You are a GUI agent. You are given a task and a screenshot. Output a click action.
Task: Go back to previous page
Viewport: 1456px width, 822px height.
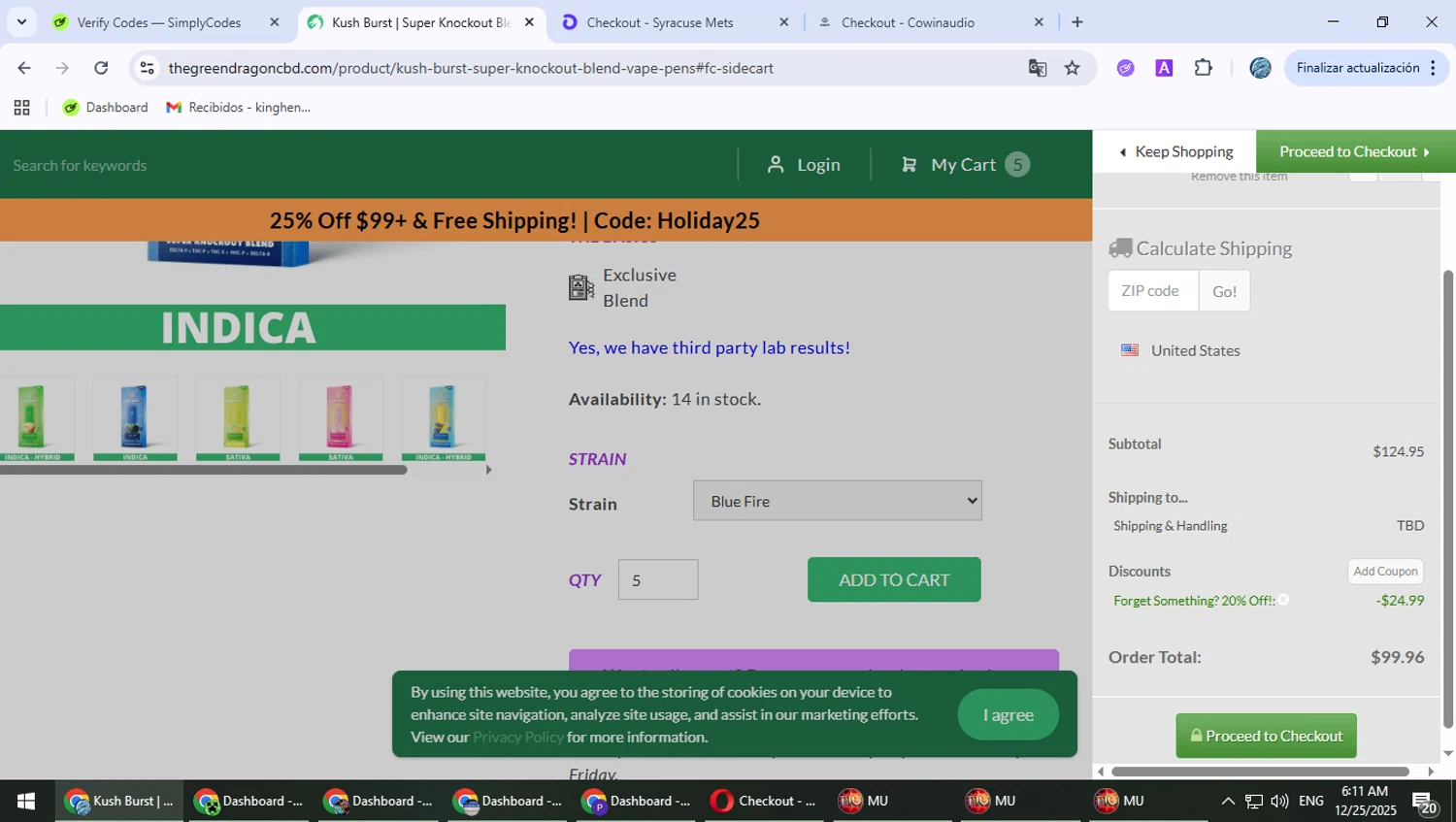(x=24, y=68)
